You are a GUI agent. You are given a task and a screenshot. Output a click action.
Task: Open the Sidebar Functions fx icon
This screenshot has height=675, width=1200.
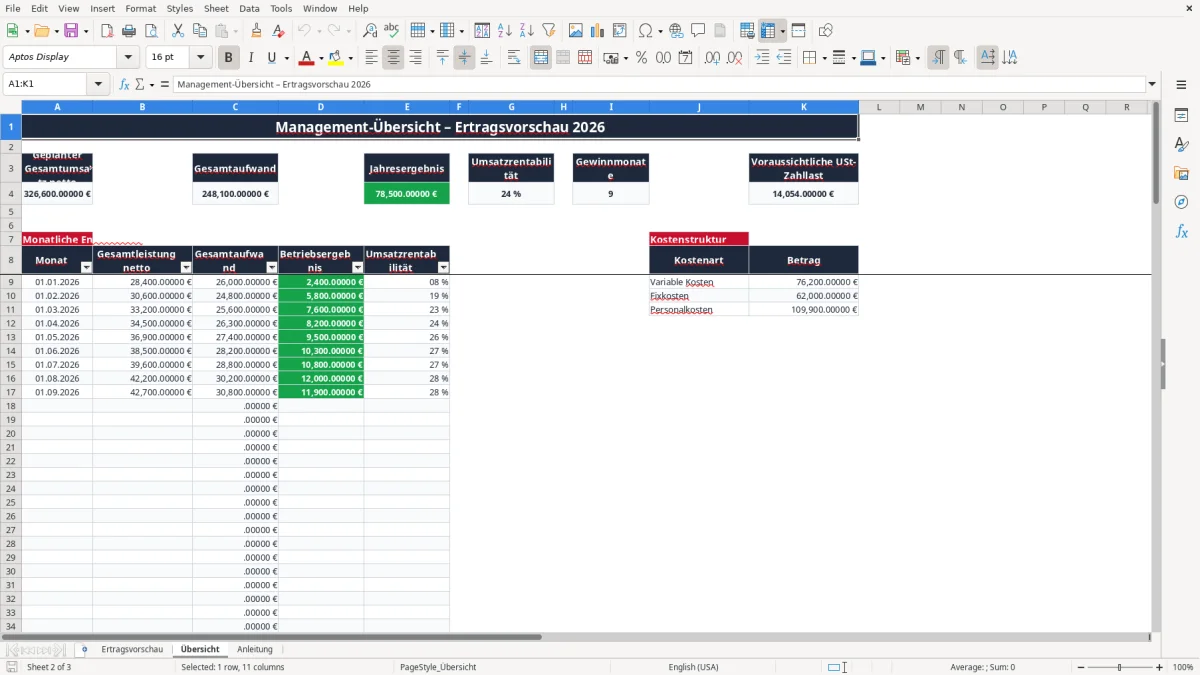(x=1181, y=232)
